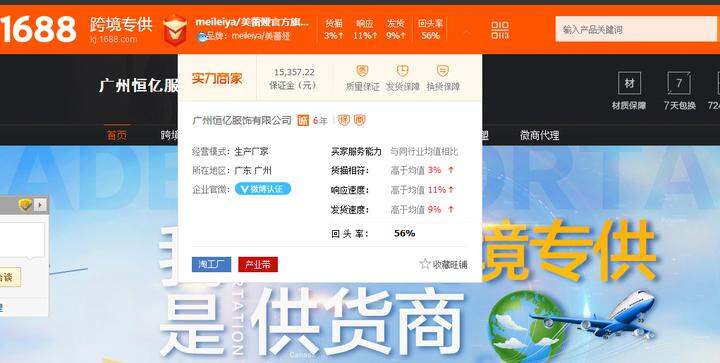Open the 首页 home tab

click(x=117, y=135)
